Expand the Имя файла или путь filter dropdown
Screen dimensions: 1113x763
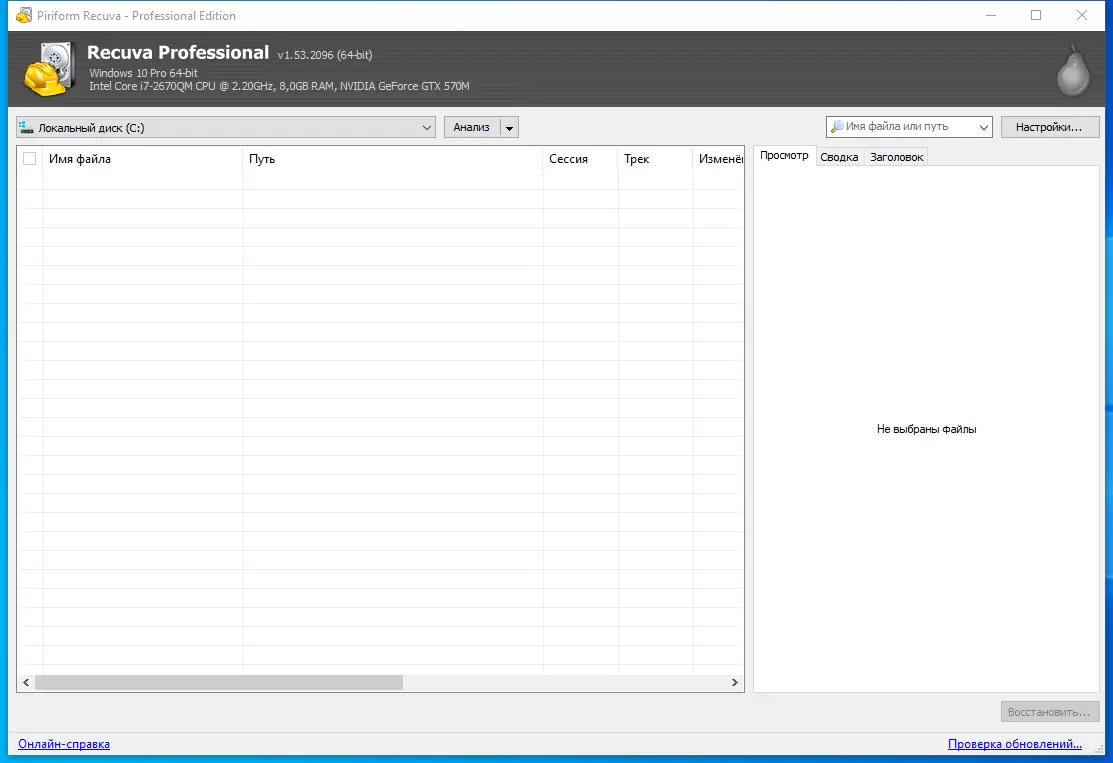click(x=984, y=127)
